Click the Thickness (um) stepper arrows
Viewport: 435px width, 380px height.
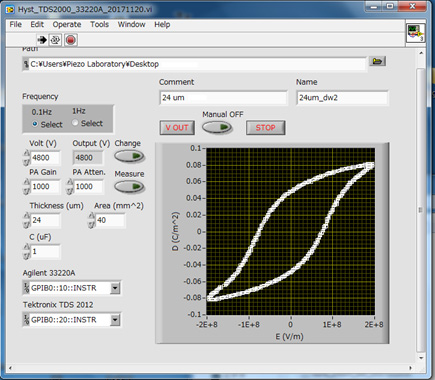tap(26, 220)
